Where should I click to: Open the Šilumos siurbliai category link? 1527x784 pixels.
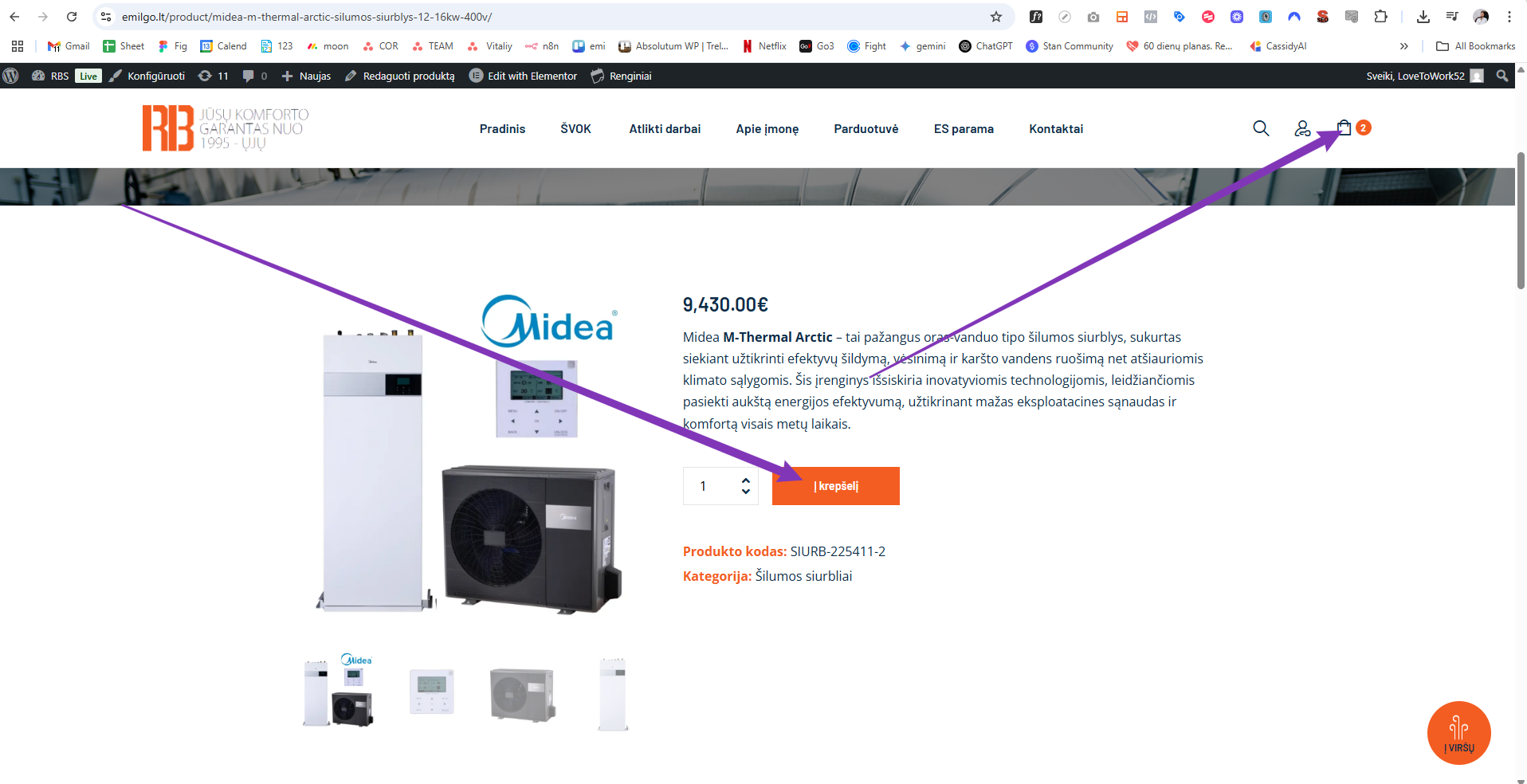click(x=803, y=576)
